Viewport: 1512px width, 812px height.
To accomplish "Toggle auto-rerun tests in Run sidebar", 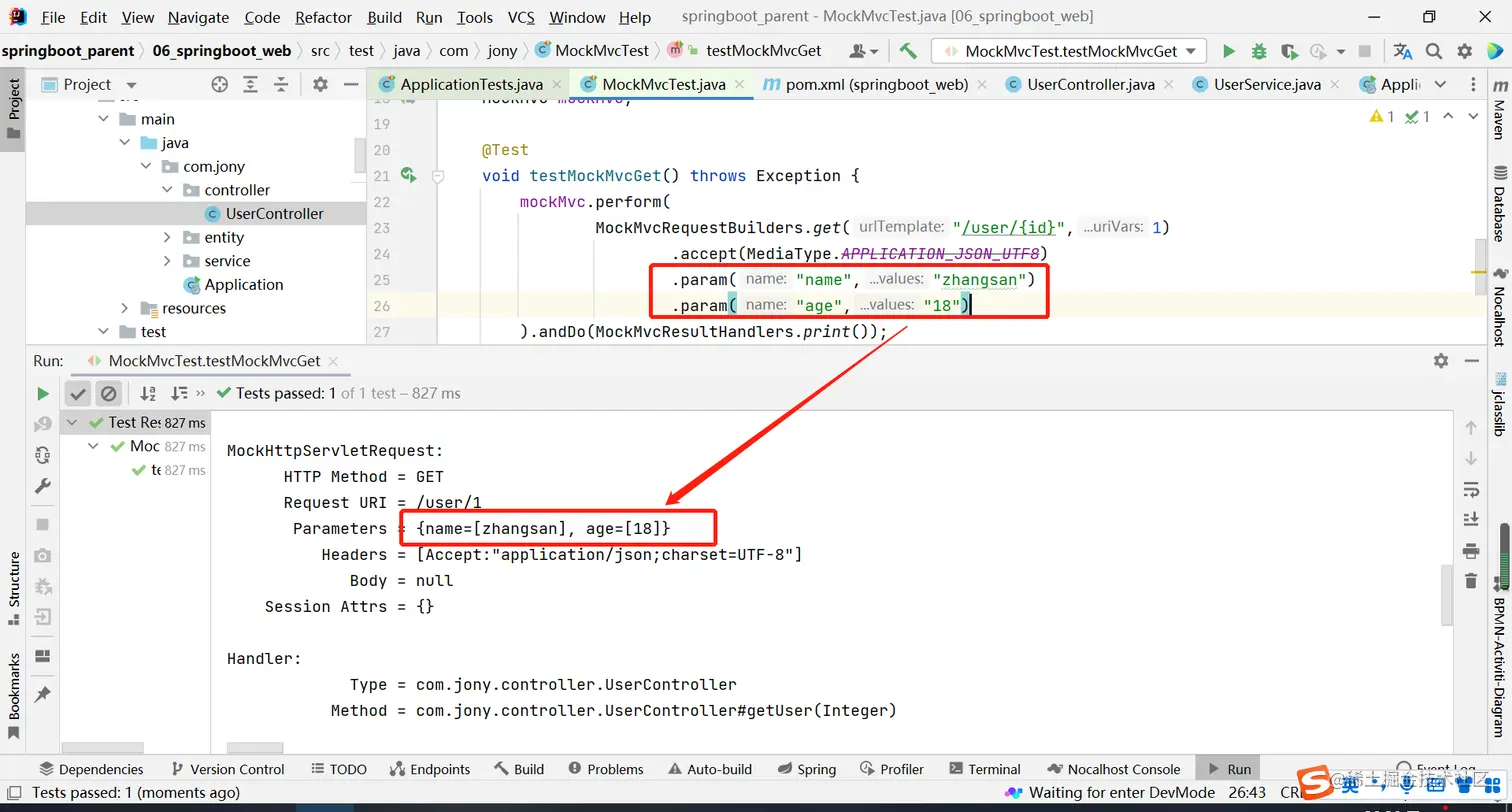I will pos(42,455).
